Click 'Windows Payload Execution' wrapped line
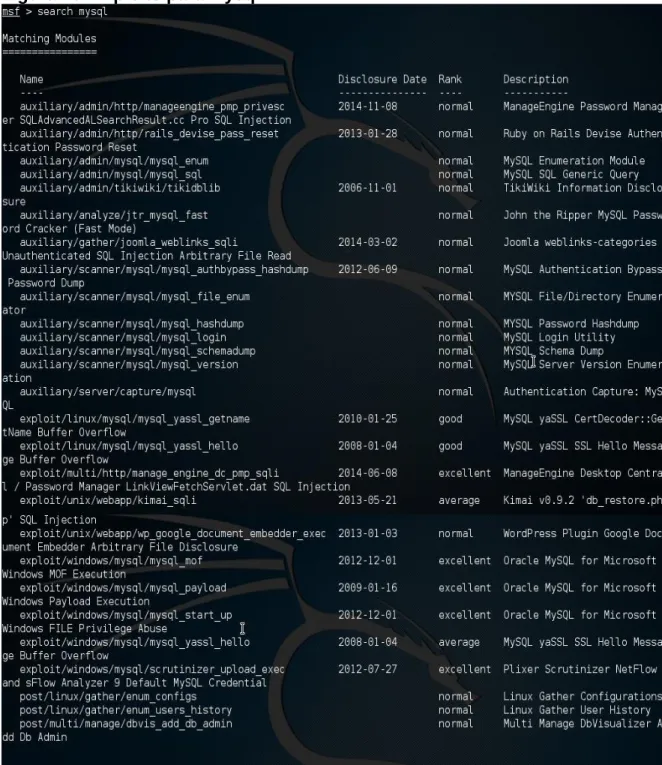This screenshot has width=662, height=765. pyautogui.click(x=76, y=602)
